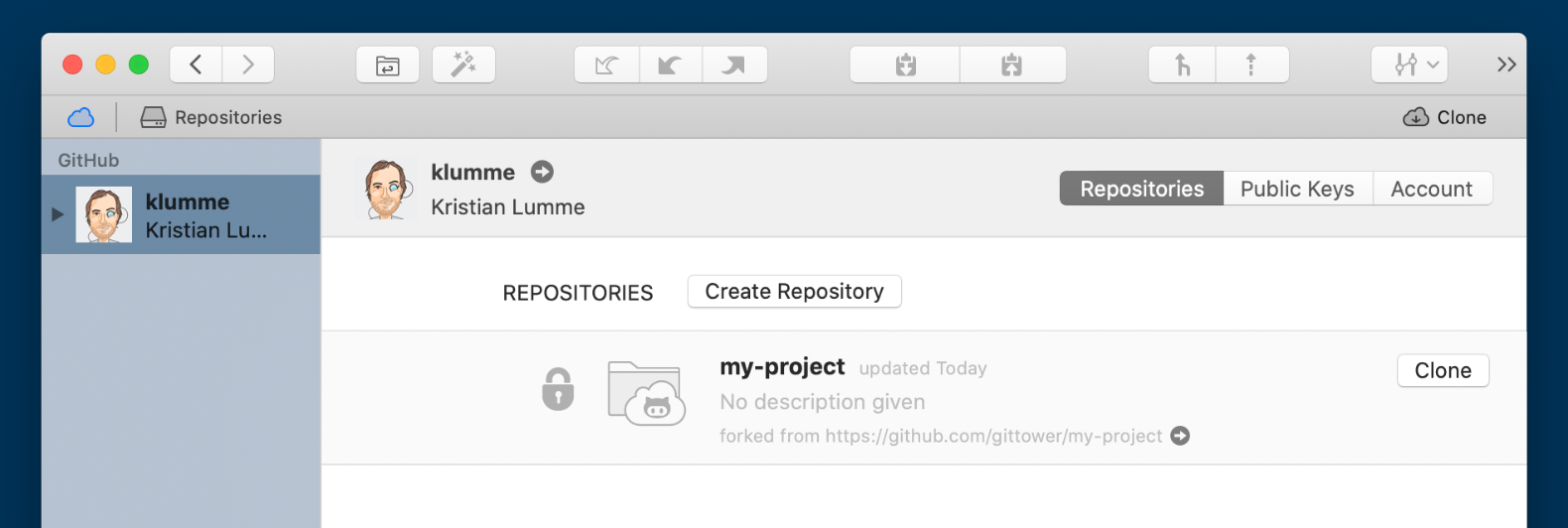Pull changes with the filled down-left arrow
1568x528 pixels.
[670, 66]
